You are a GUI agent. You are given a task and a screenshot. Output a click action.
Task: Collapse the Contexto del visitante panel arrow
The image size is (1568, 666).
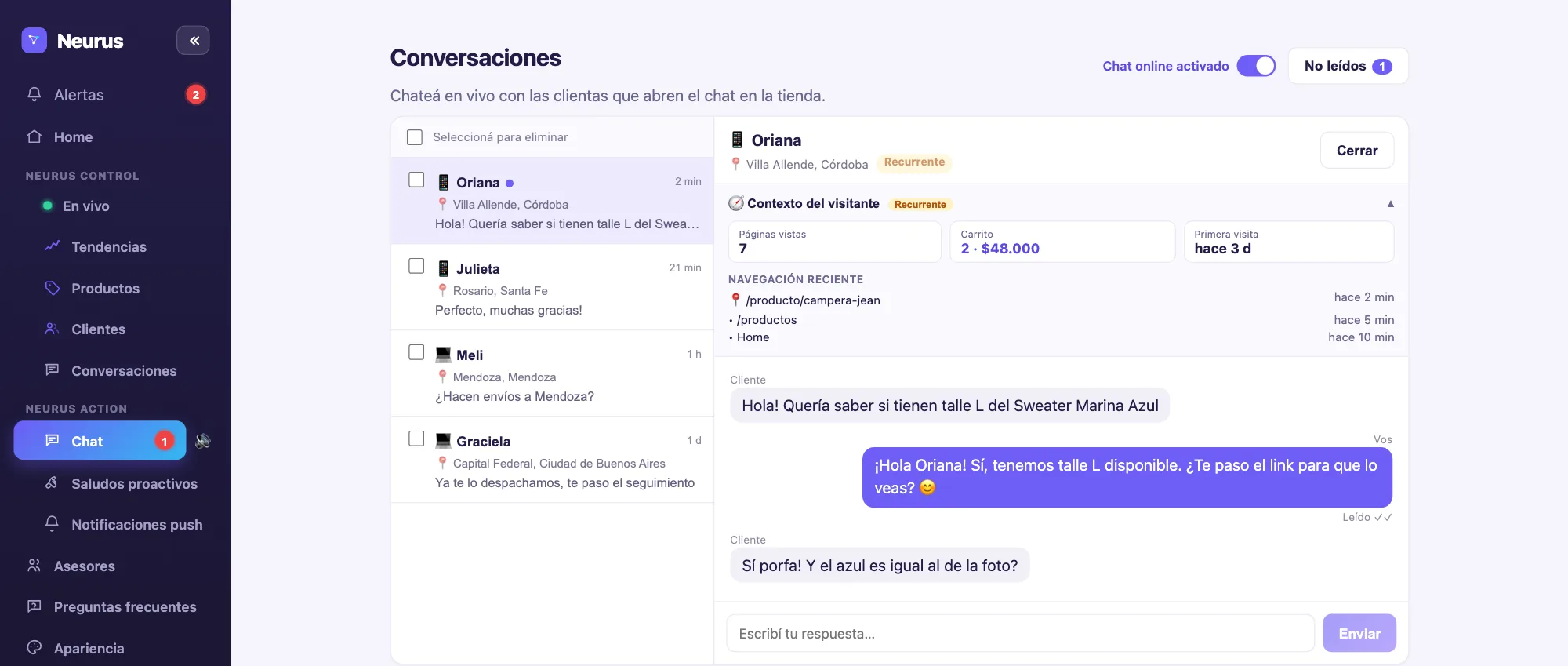(1390, 203)
